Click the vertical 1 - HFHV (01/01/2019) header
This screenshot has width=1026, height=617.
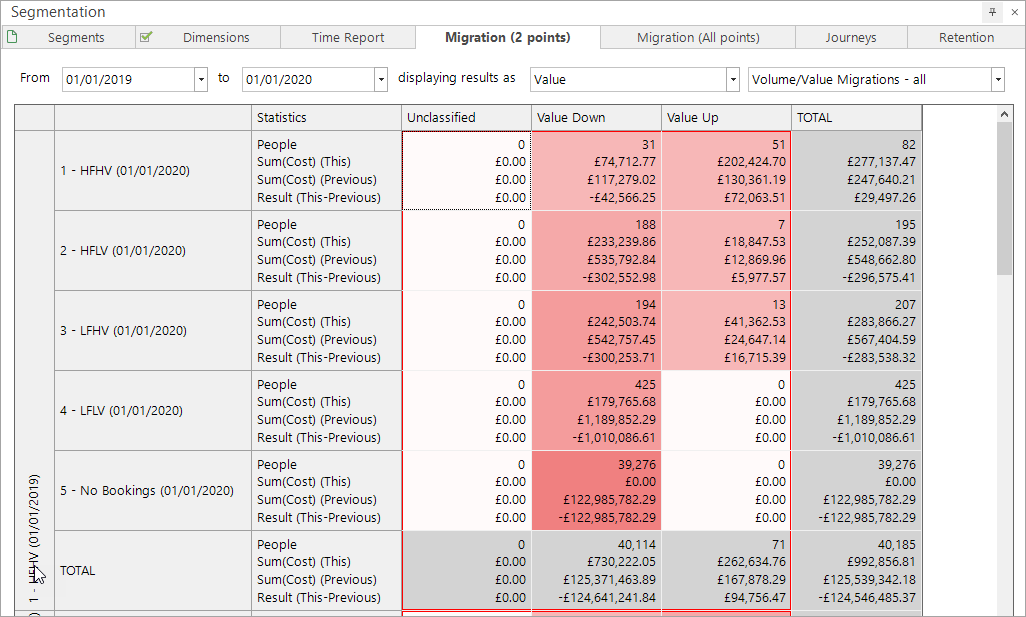click(34, 370)
